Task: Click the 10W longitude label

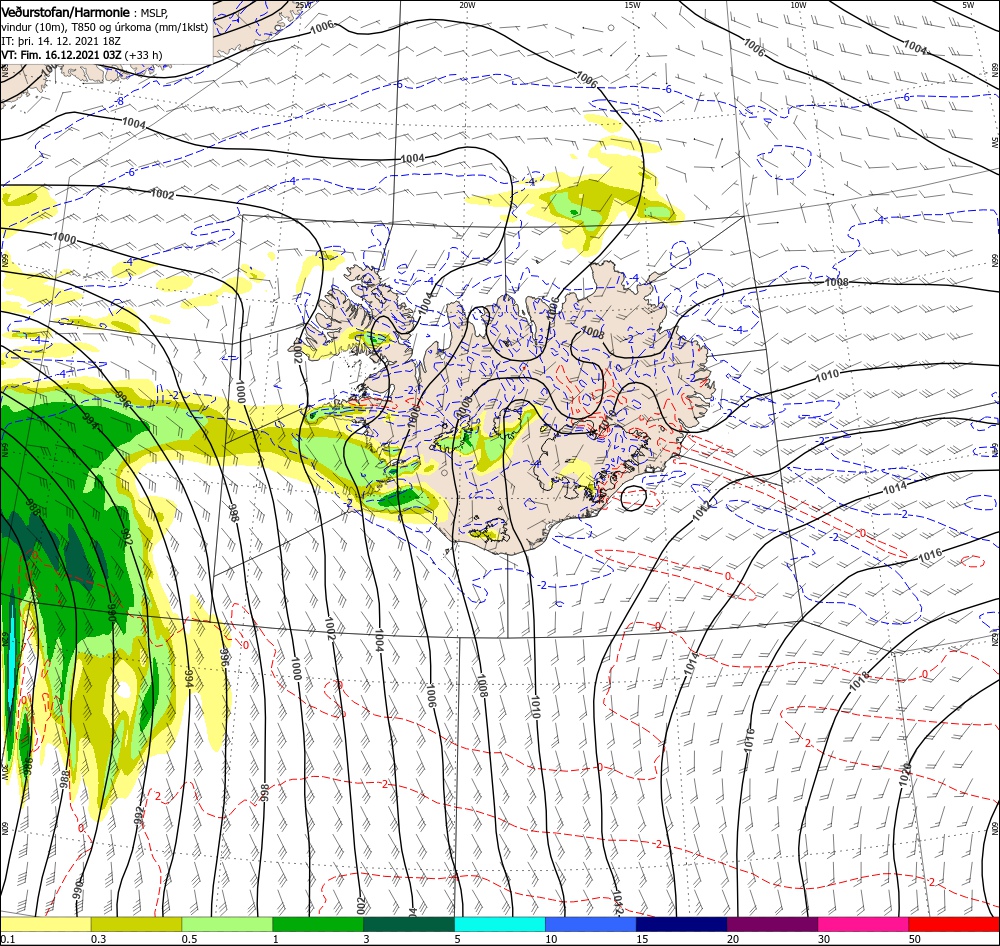Action: (798, 5)
